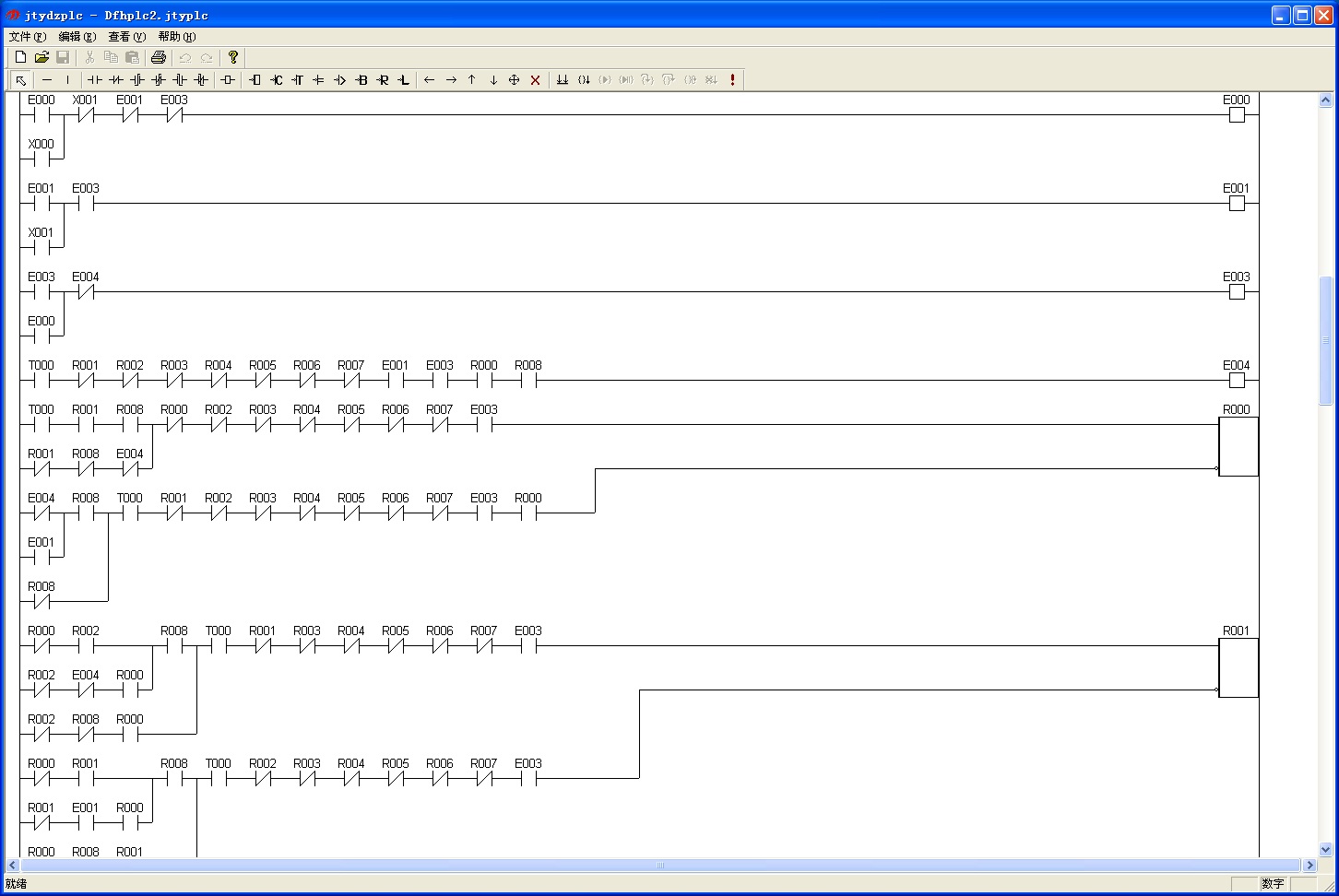Image resolution: width=1339 pixels, height=896 pixels.
Task: Click the down arrow toolbar icon
Action: click(493, 80)
